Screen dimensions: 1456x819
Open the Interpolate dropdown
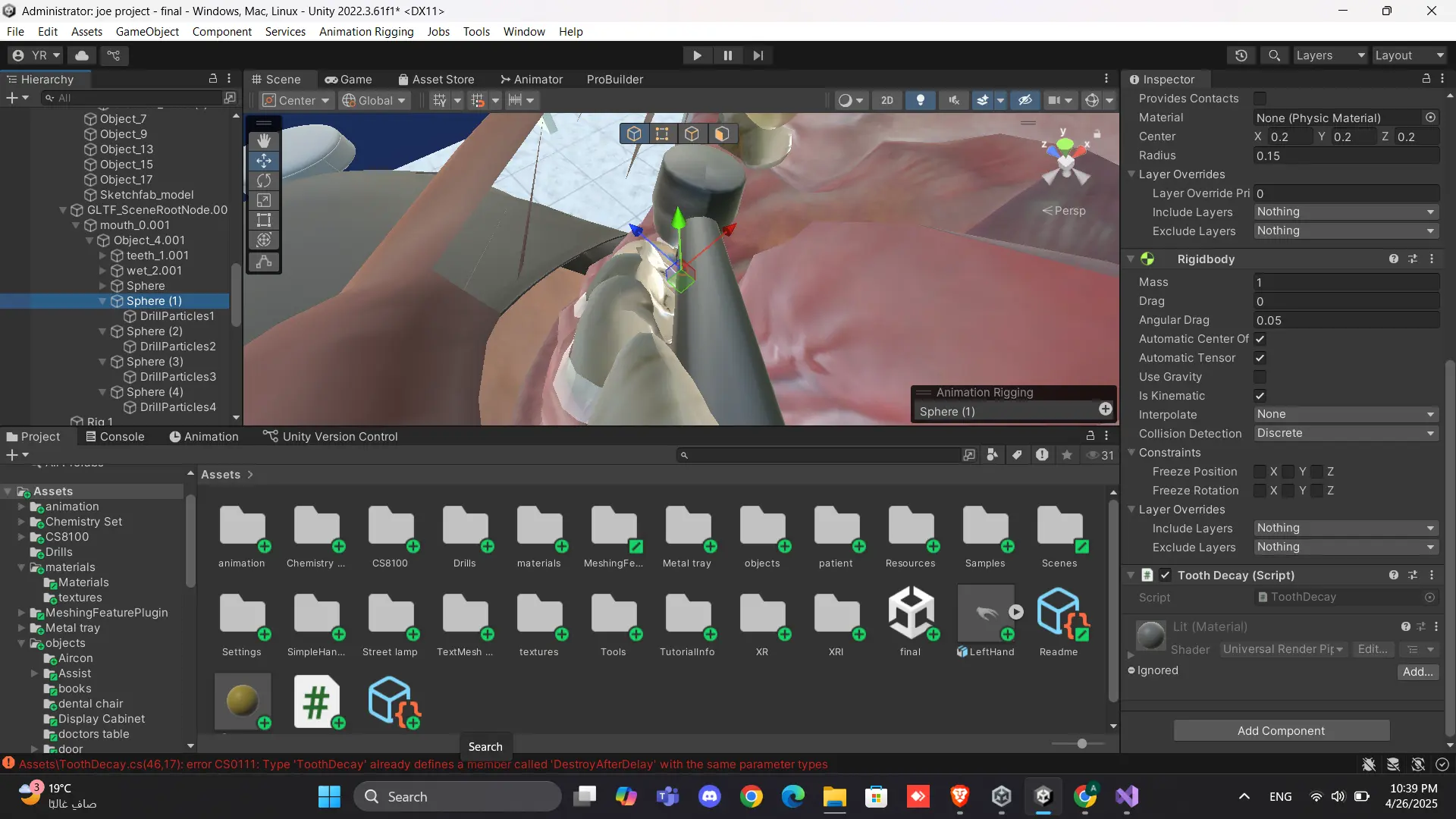[x=1346, y=415]
